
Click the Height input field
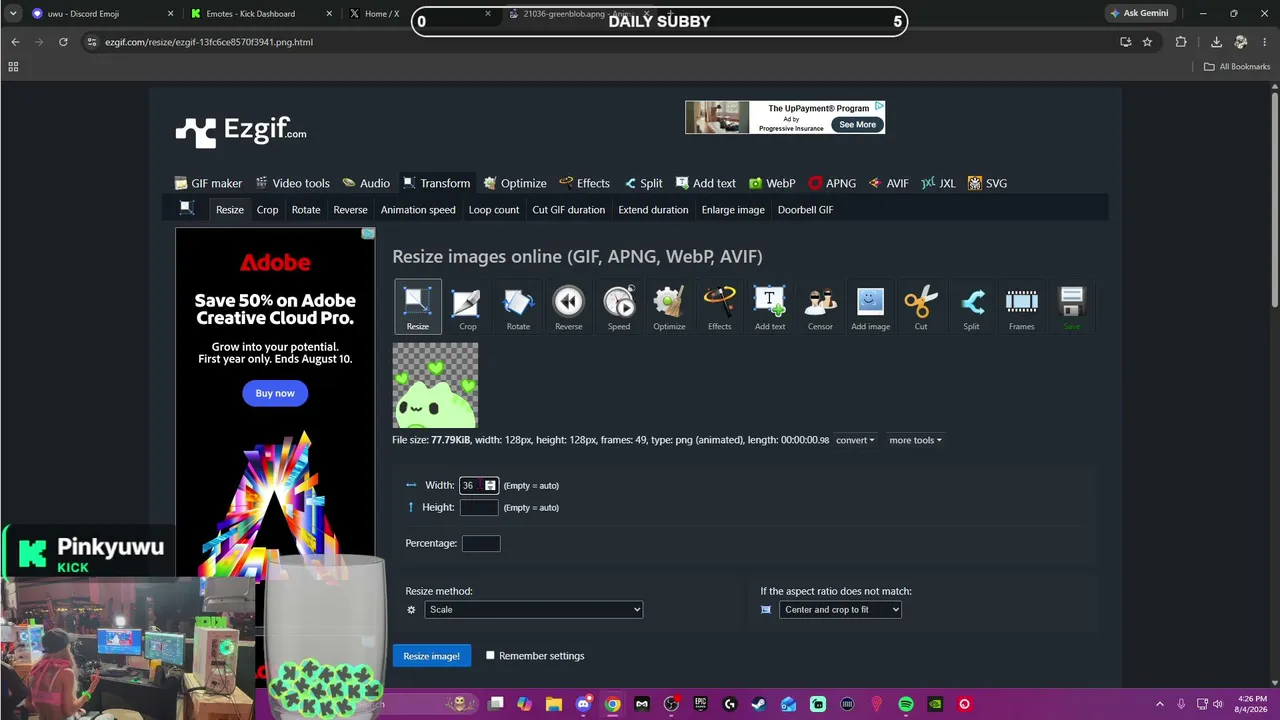(478, 507)
